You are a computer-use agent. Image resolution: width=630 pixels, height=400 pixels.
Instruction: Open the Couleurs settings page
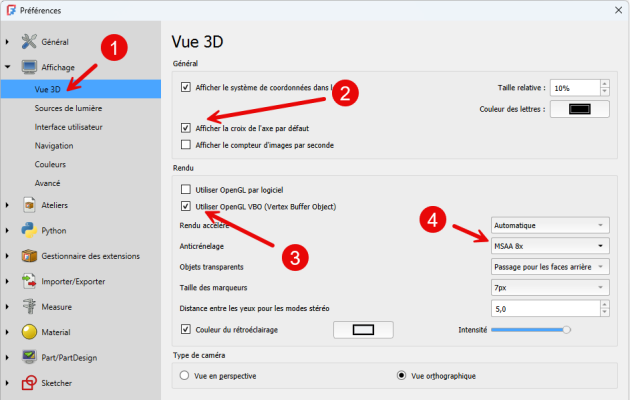click(x=51, y=164)
